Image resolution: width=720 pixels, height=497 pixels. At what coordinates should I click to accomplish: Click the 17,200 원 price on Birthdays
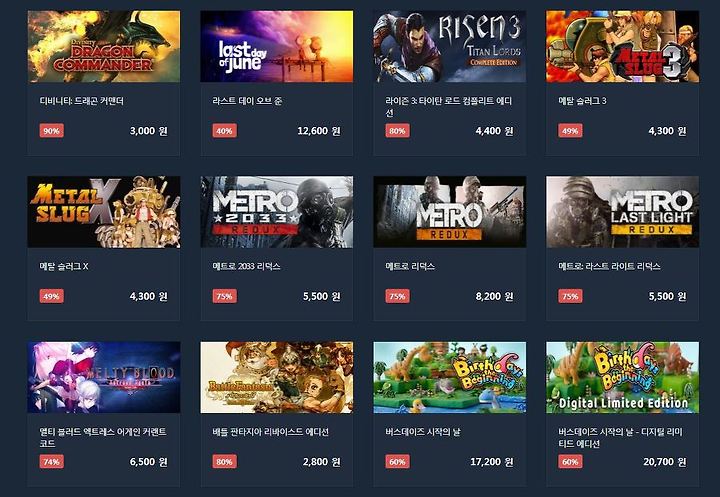click(x=491, y=462)
